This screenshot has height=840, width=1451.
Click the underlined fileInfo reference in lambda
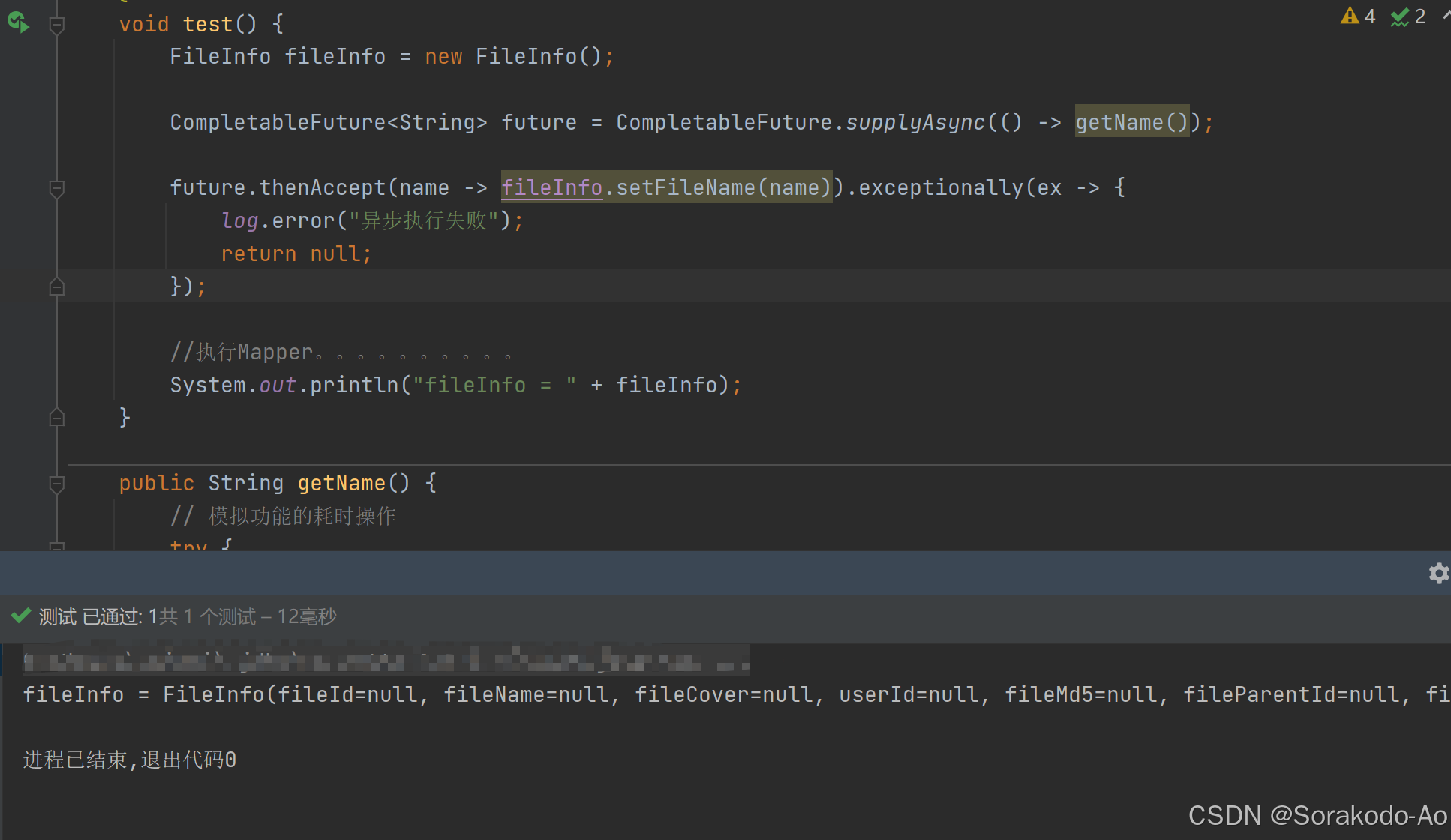point(551,187)
